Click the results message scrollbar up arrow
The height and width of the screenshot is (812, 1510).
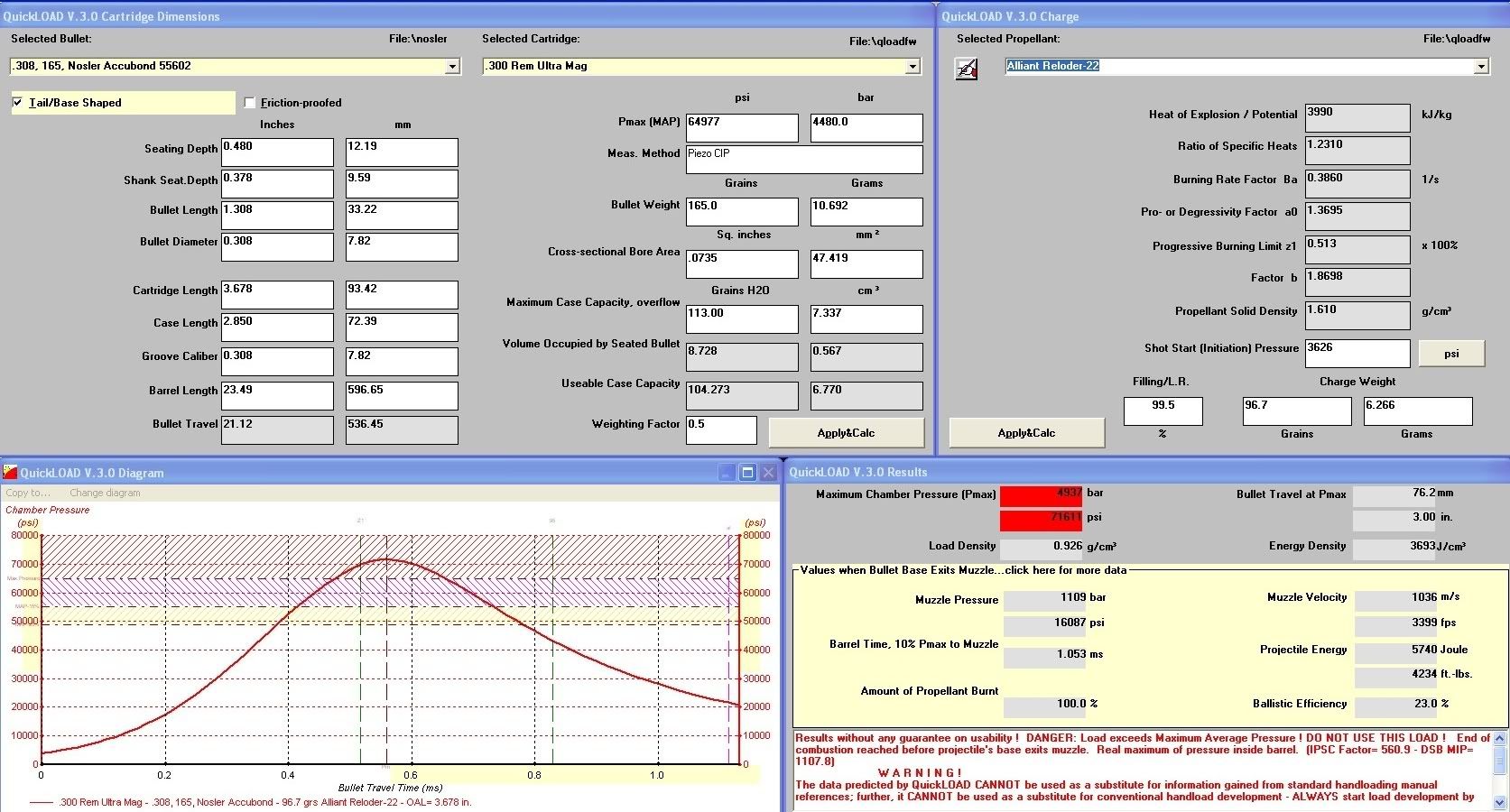coord(1500,738)
